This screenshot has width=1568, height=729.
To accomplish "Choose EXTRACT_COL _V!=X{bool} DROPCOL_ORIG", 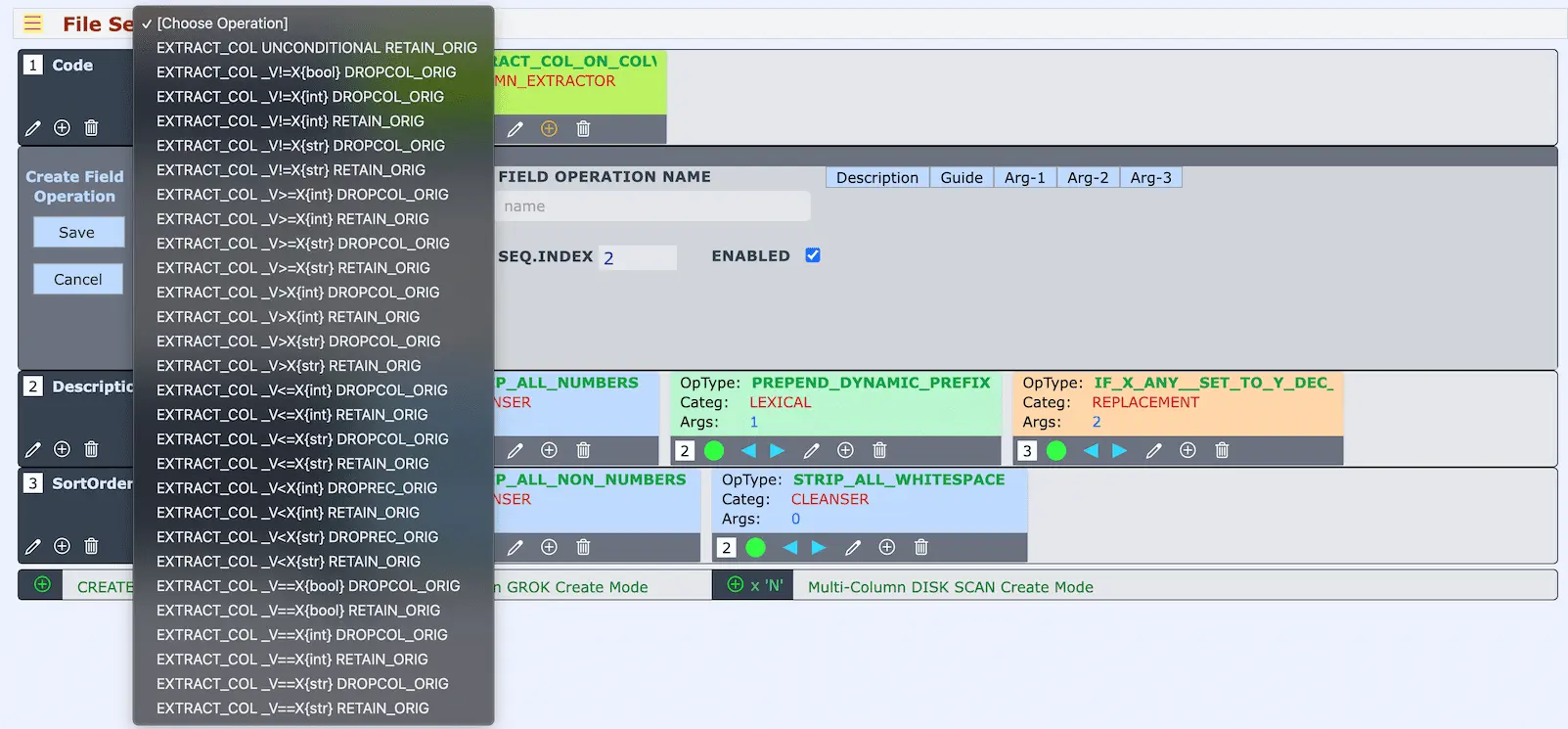I will click(313, 71).
